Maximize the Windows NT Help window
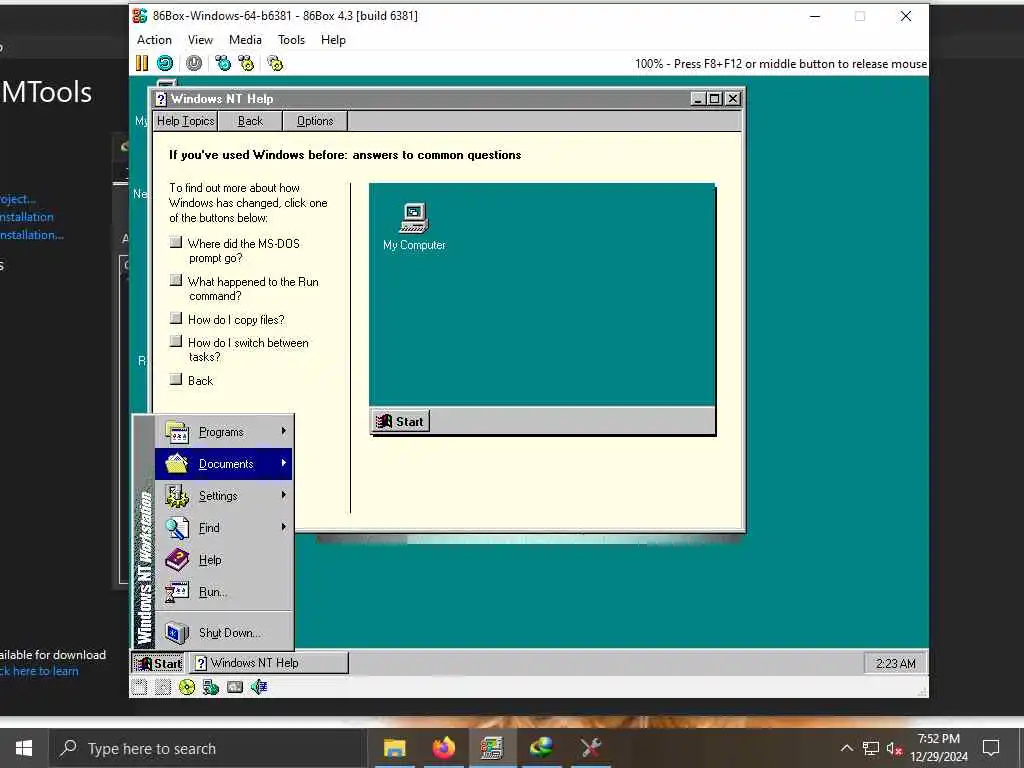Screen dimensions: 1024x768 714,99
